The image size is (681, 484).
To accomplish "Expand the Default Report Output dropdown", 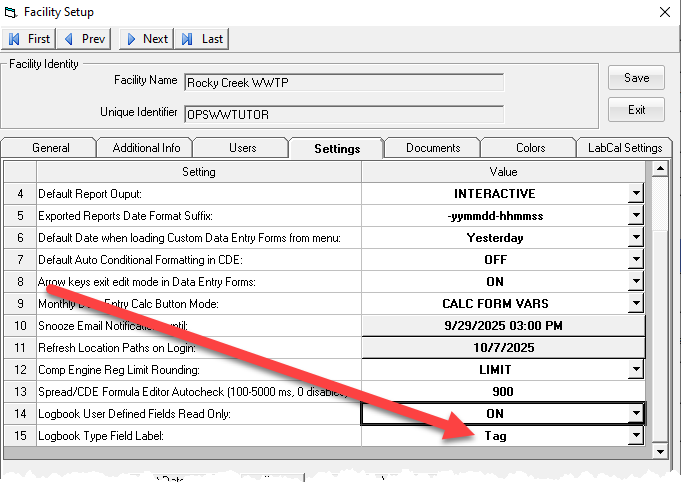I will pos(635,194).
